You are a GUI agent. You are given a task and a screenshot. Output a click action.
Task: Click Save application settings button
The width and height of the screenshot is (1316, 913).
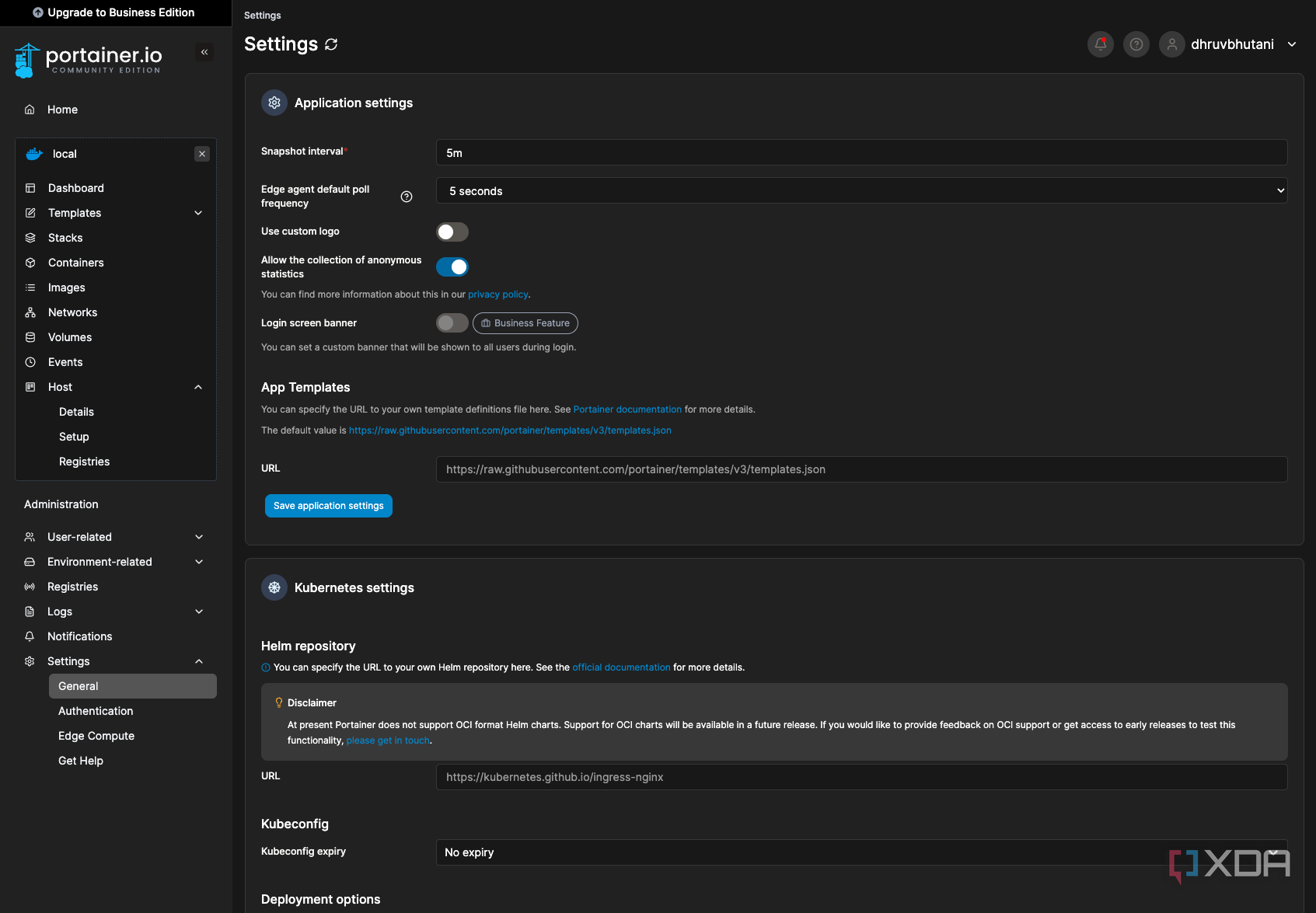329,506
